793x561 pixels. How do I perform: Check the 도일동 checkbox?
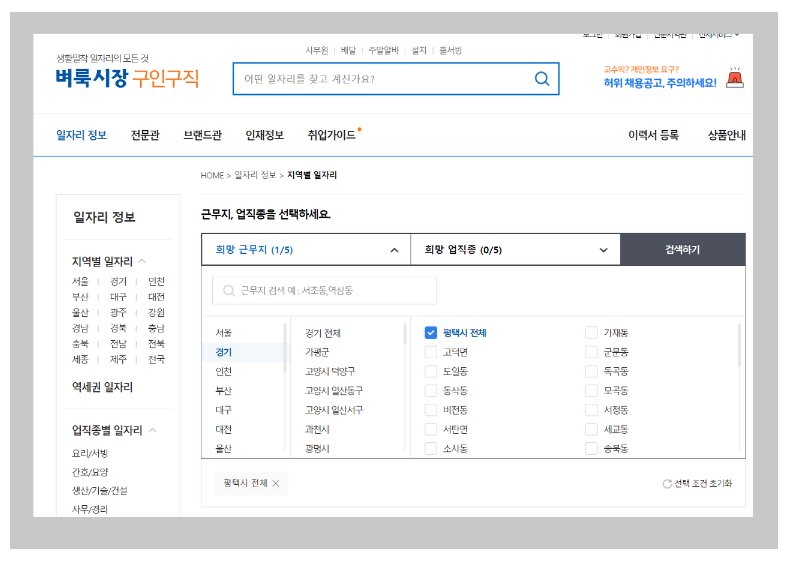pyautogui.click(x=431, y=371)
